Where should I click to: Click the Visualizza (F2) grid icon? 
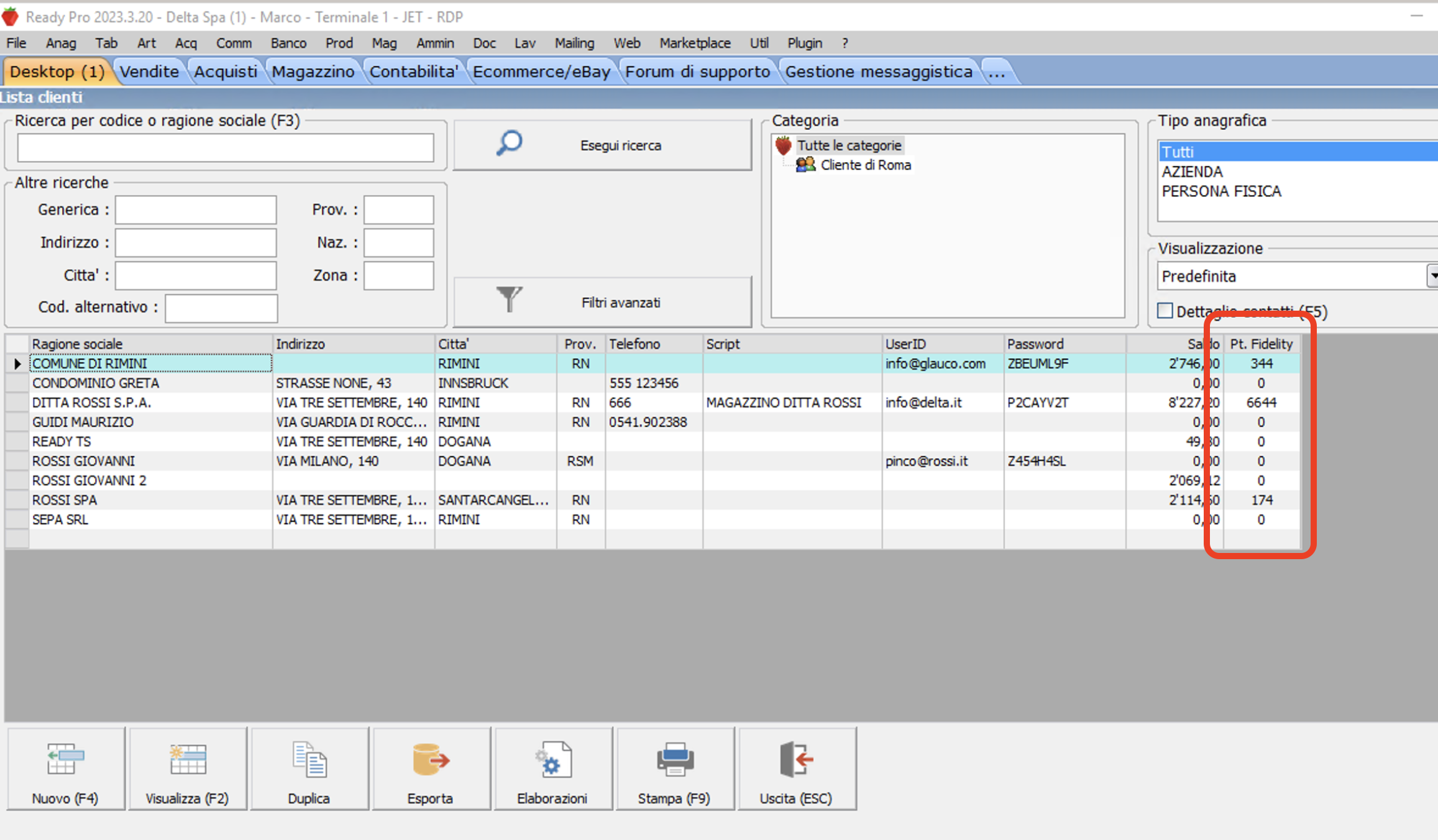tap(188, 759)
